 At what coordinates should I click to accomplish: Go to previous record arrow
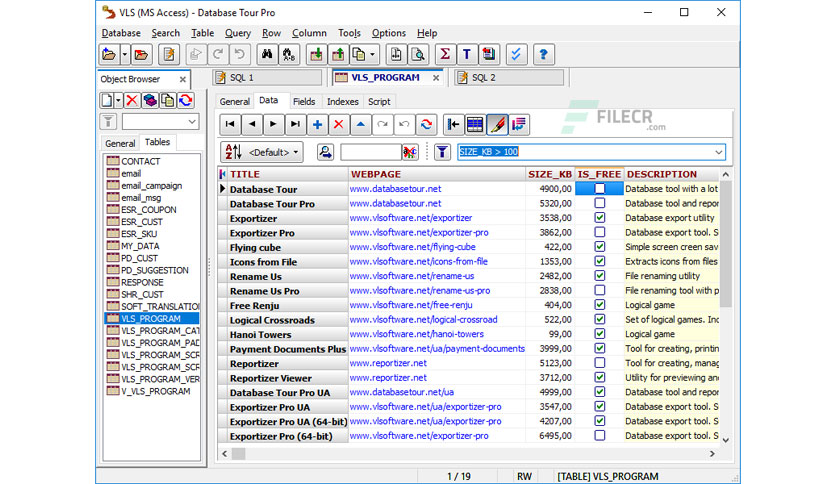click(x=252, y=124)
